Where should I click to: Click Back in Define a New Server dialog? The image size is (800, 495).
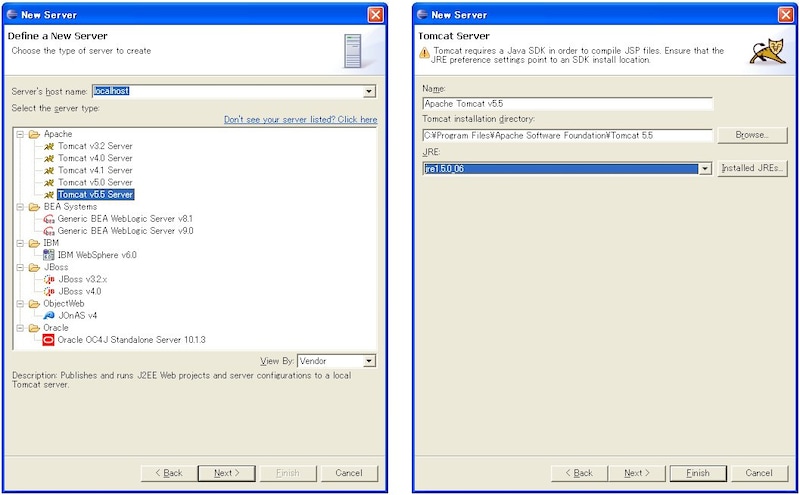pos(169,473)
